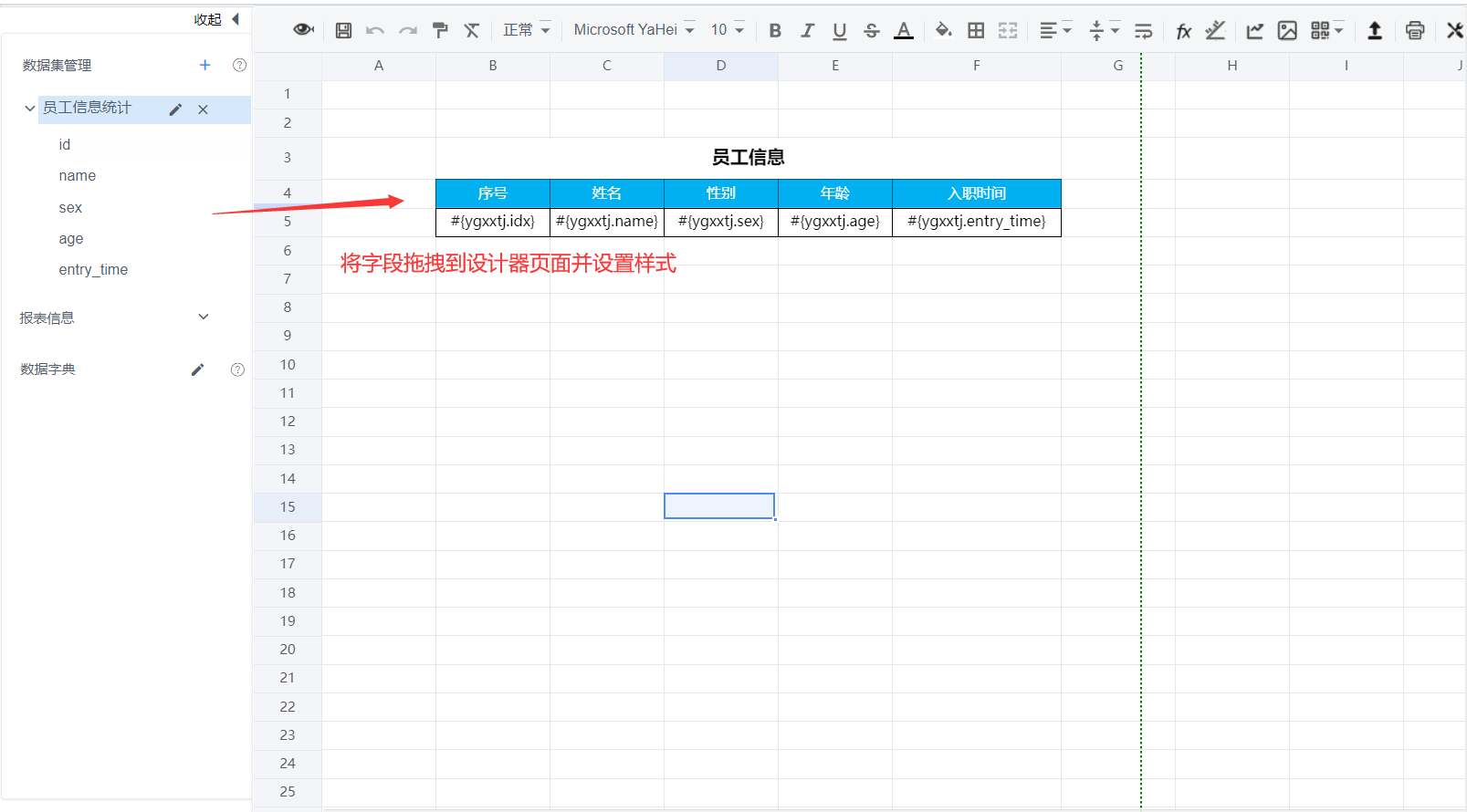Edit the 员工信息统计 dataset
The width and height of the screenshot is (1467, 812).
click(175, 109)
